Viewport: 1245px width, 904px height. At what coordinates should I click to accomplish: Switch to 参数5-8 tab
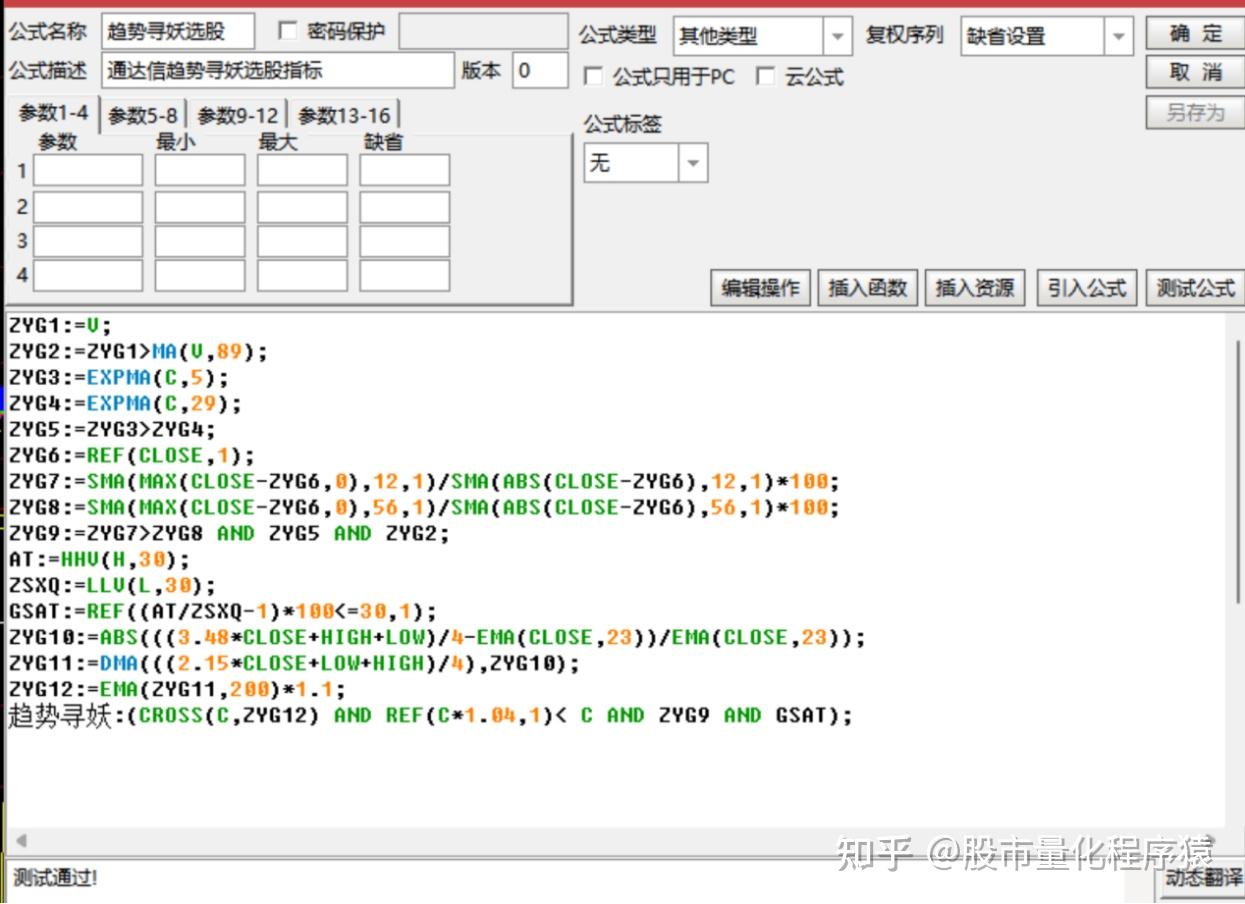143,116
